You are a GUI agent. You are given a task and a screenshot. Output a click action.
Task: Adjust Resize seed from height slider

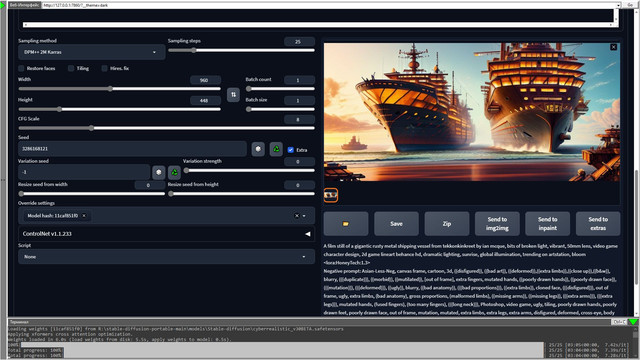point(241,193)
